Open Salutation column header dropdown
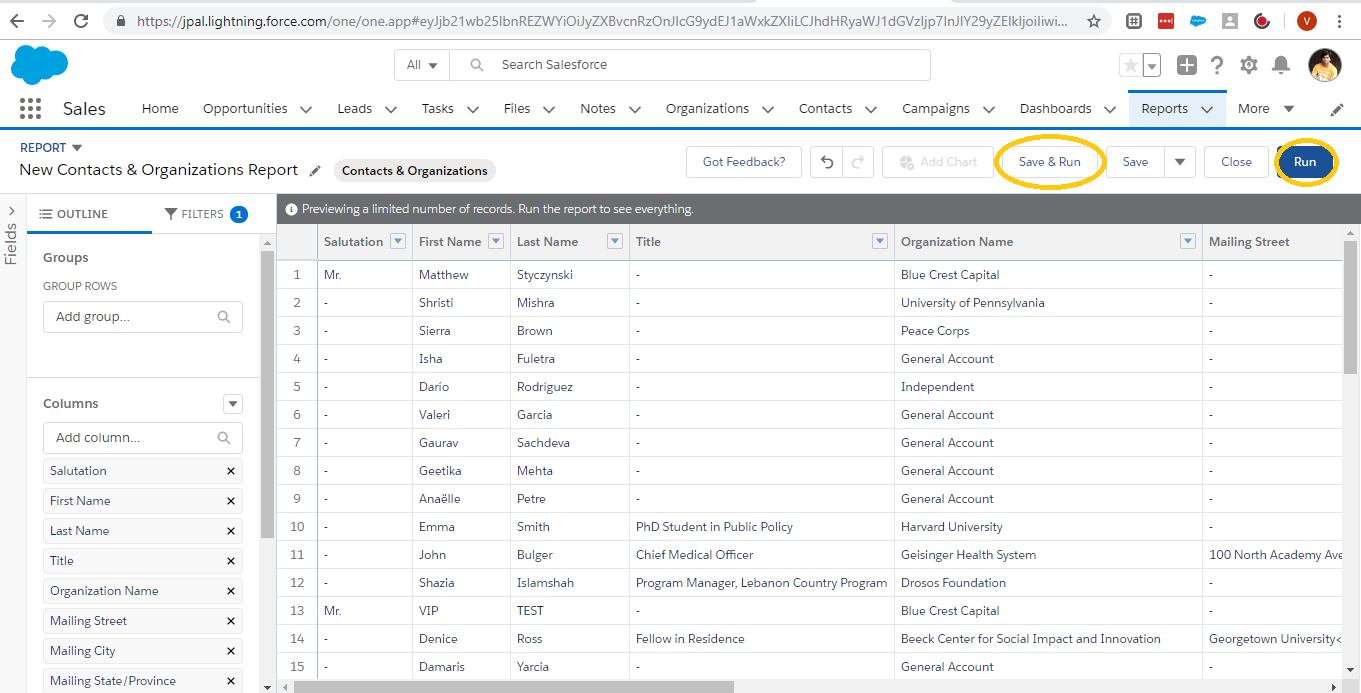Viewport: 1361px width, 693px height. pos(398,242)
